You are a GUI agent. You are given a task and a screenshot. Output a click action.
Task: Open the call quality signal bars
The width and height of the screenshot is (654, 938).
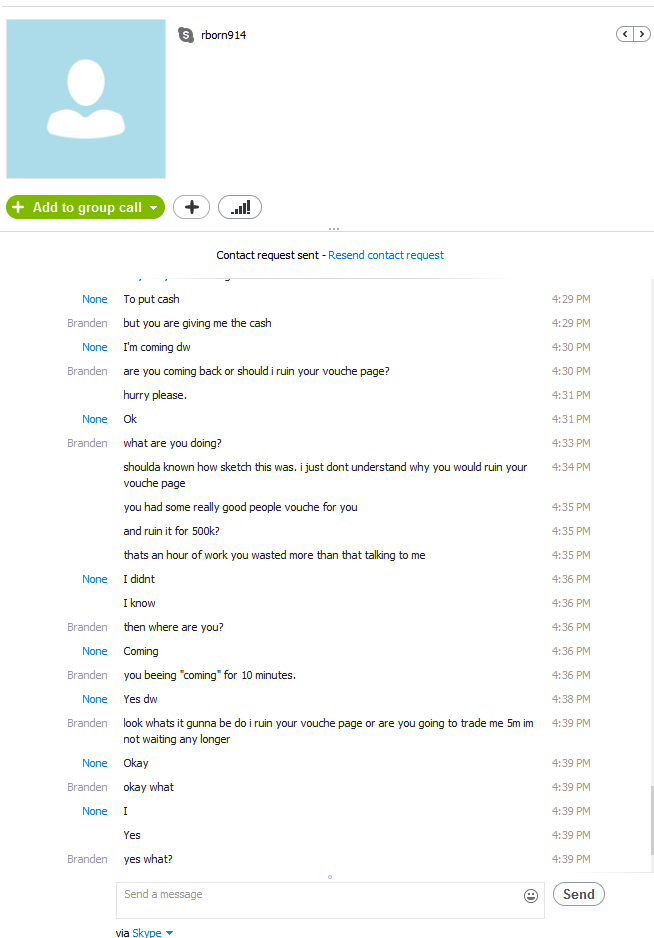click(240, 207)
